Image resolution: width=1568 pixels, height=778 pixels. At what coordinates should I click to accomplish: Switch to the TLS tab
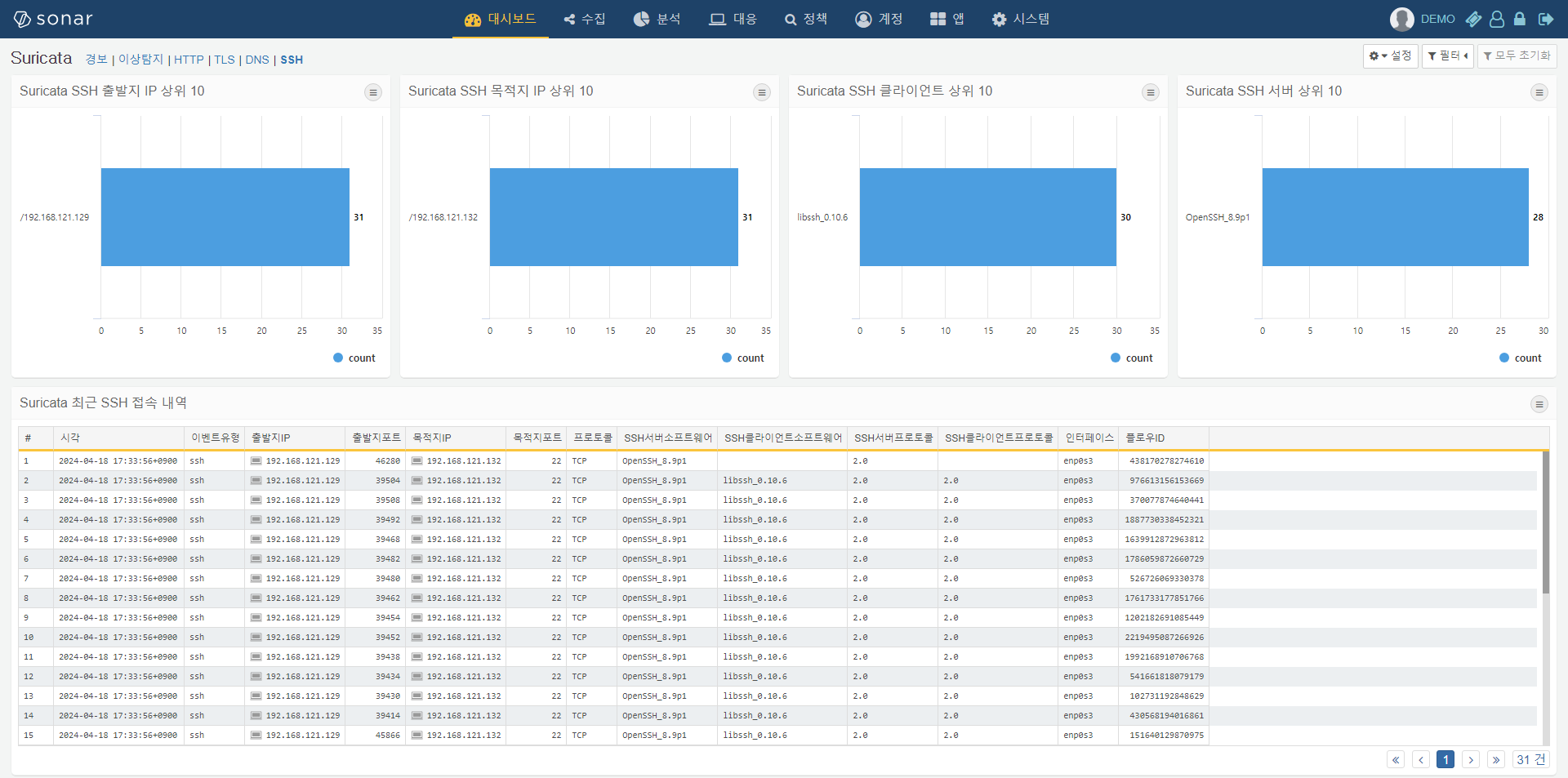225,60
